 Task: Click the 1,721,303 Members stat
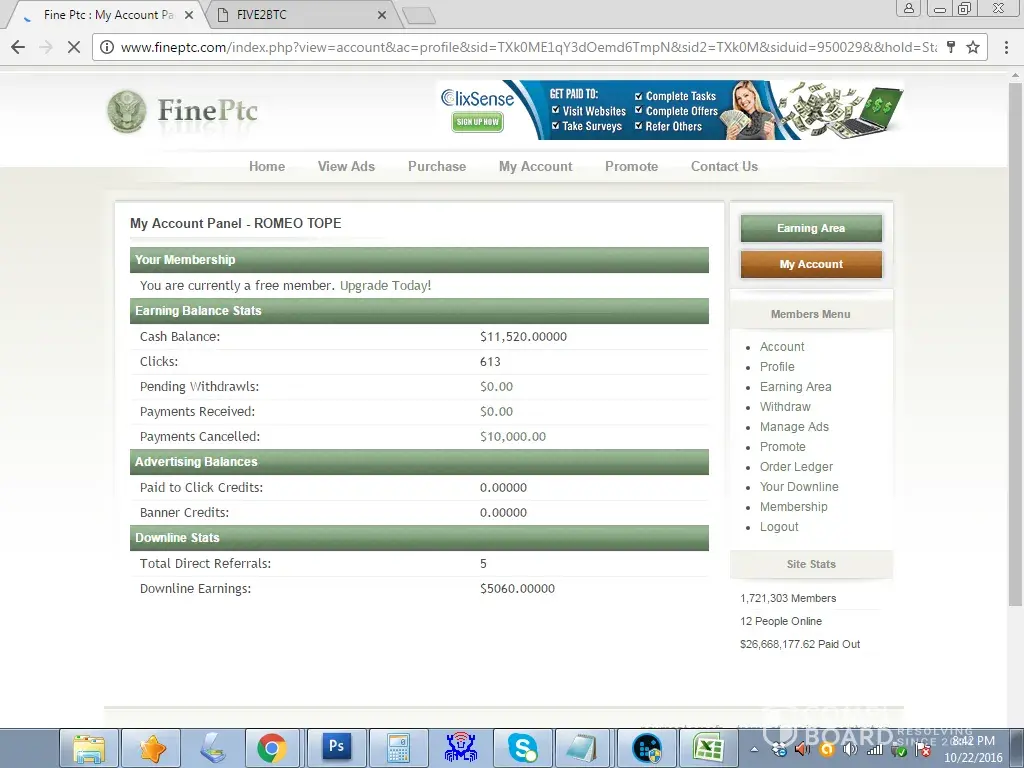click(788, 598)
